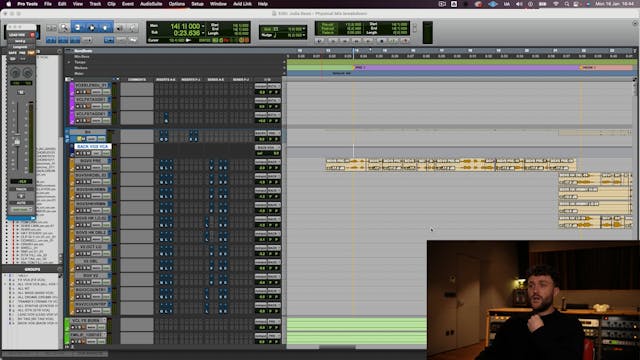Click the Stop transport button
This screenshot has height=360, width=640.
click(x=381, y=41)
